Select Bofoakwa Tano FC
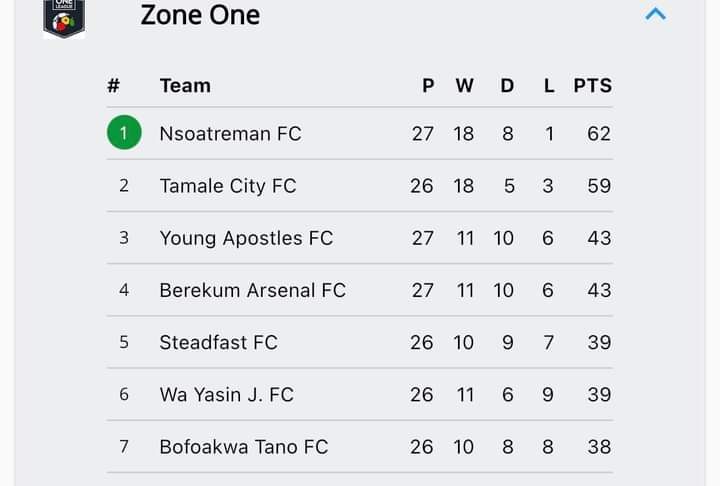The image size is (720, 486). (x=244, y=447)
